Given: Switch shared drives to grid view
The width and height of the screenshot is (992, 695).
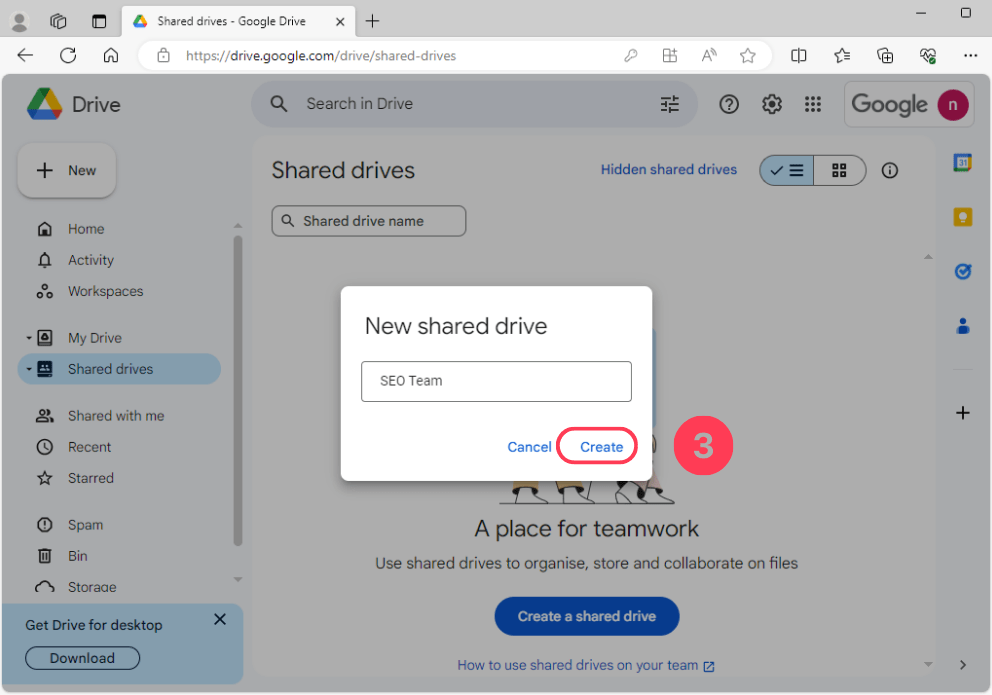Looking at the screenshot, I should 838,170.
